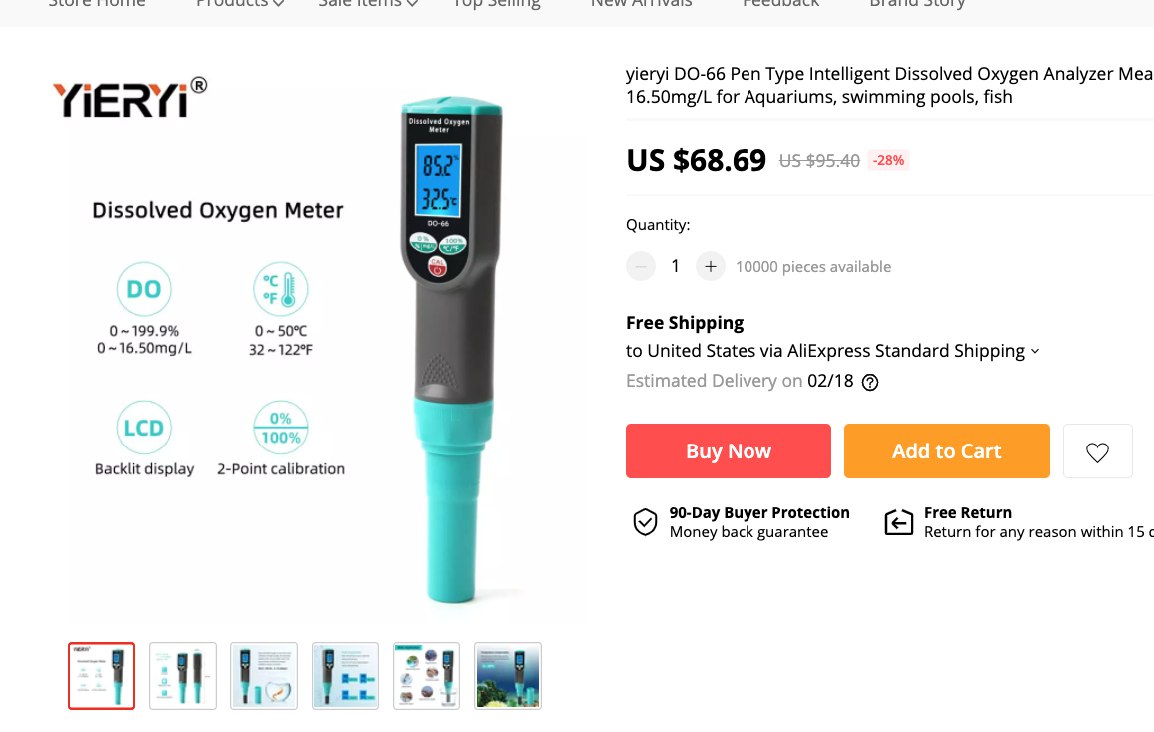1154x732 pixels.
Task: Open the Sale Items menu dropdown
Action: tap(368, 4)
